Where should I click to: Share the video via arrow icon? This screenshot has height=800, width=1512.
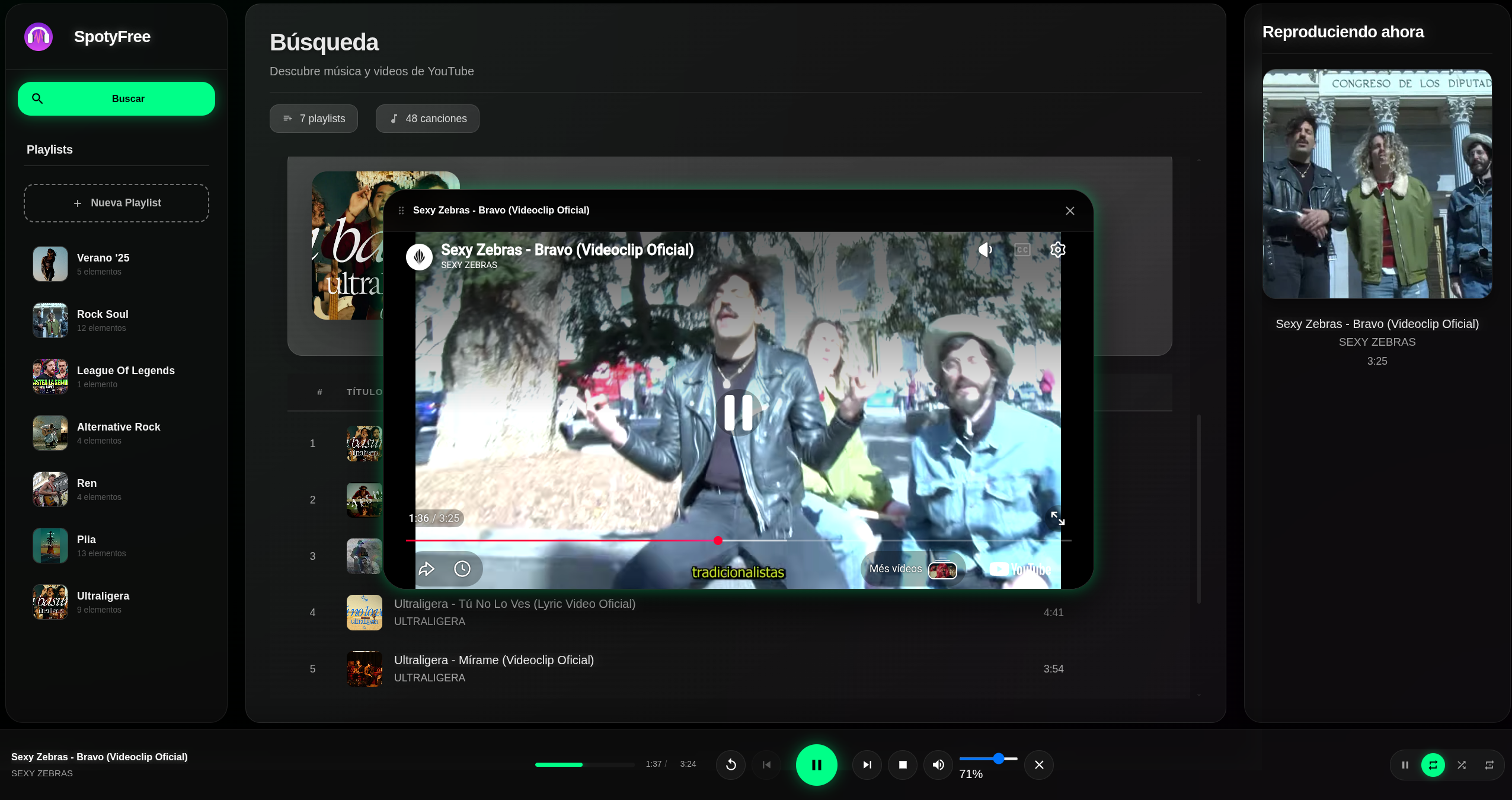[x=427, y=569]
